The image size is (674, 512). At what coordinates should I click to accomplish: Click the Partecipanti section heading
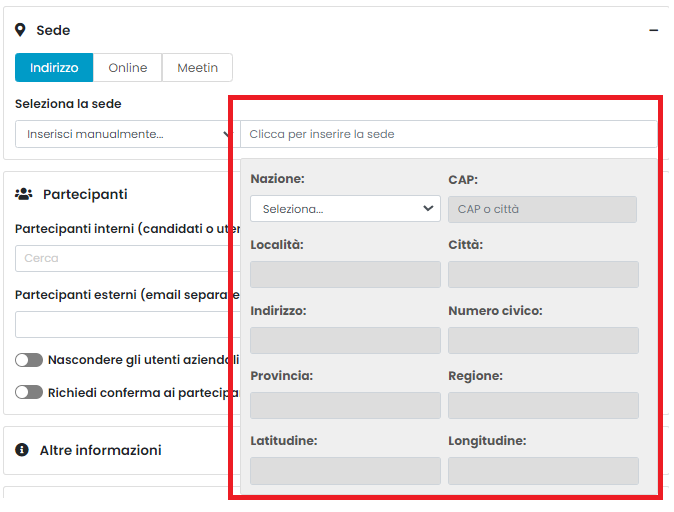pos(85,194)
